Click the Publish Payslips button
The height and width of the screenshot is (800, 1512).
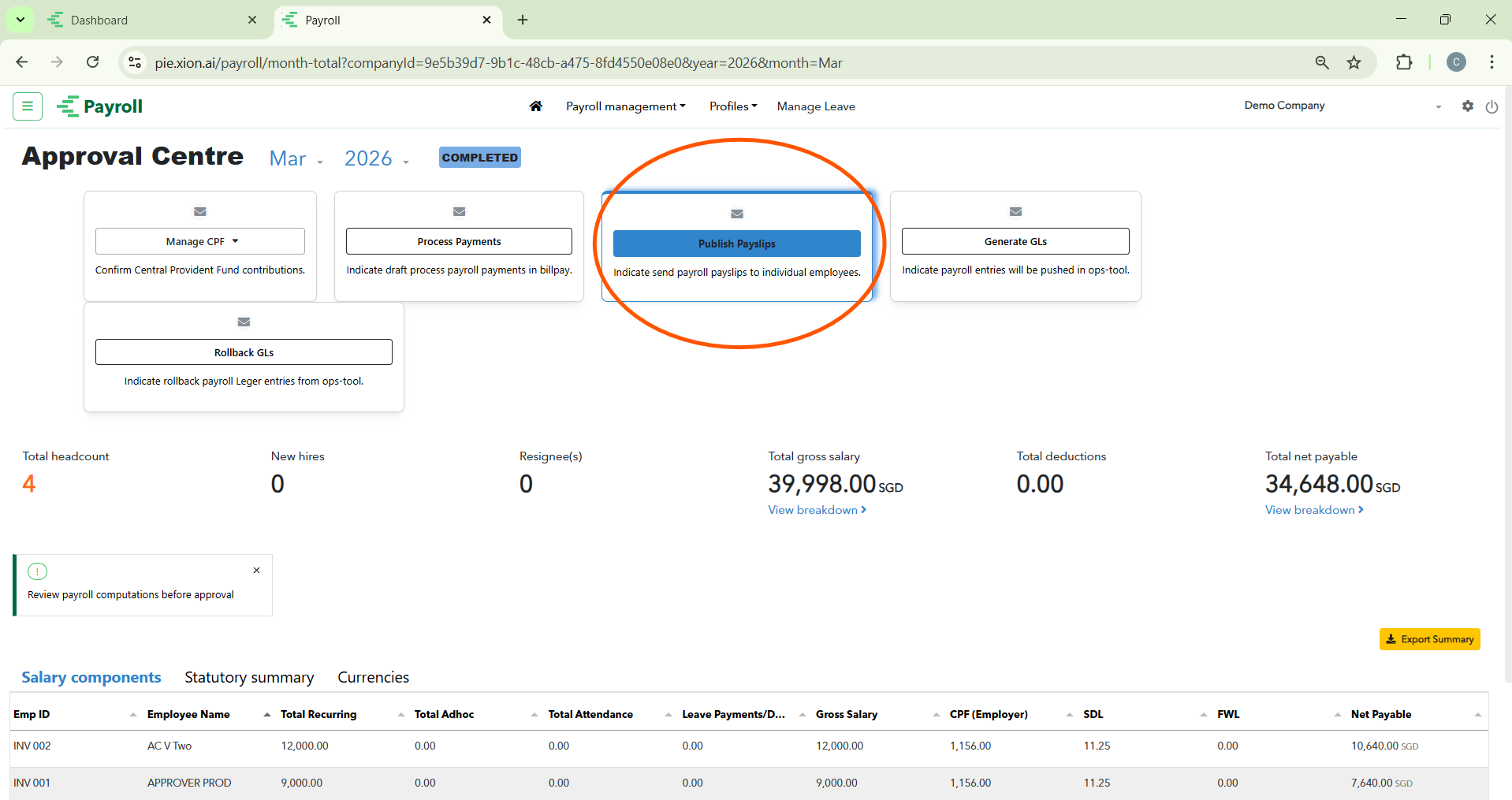[736, 244]
